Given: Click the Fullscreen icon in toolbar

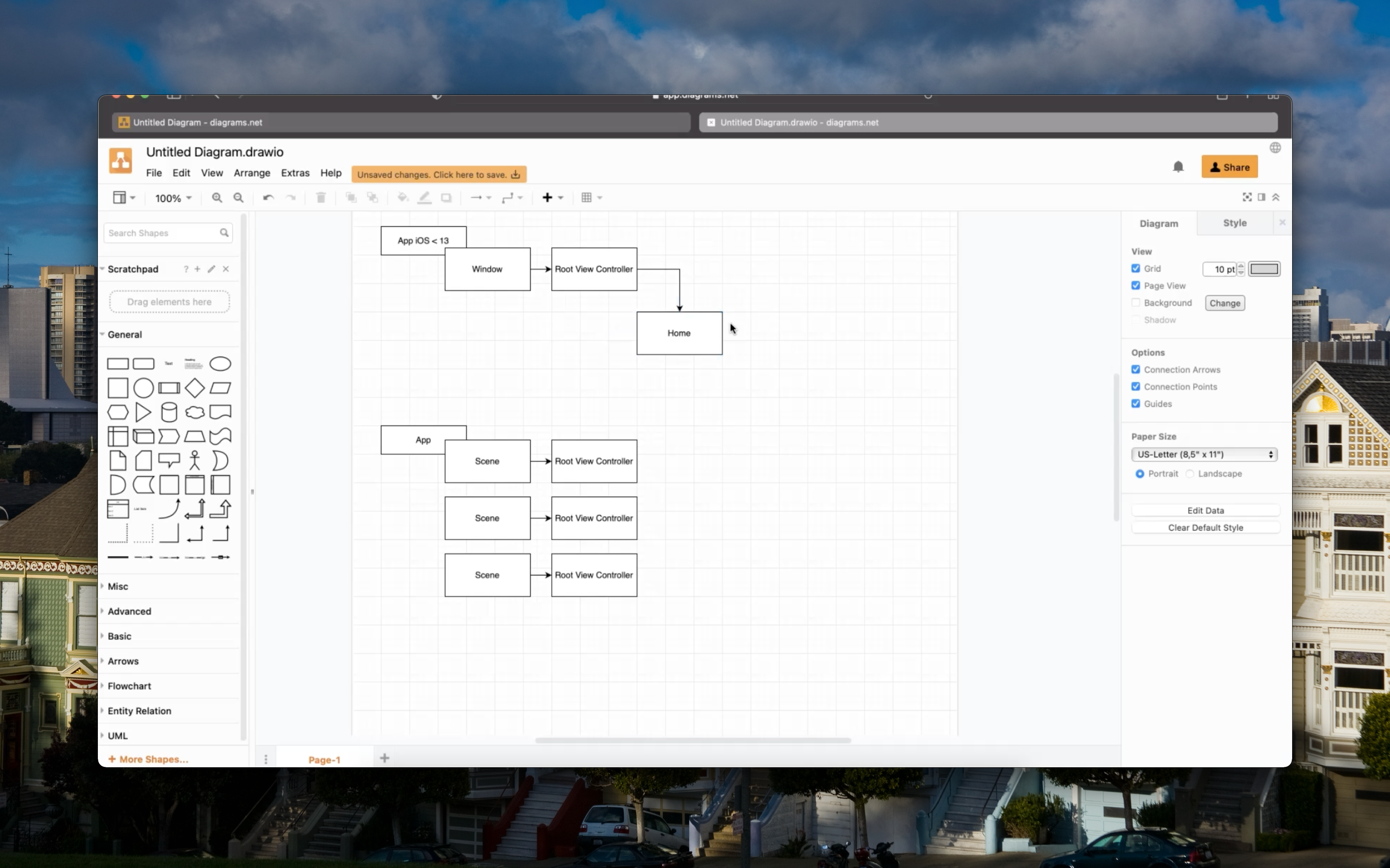Looking at the screenshot, I should pyautogui.click(x=1247, y=197).
